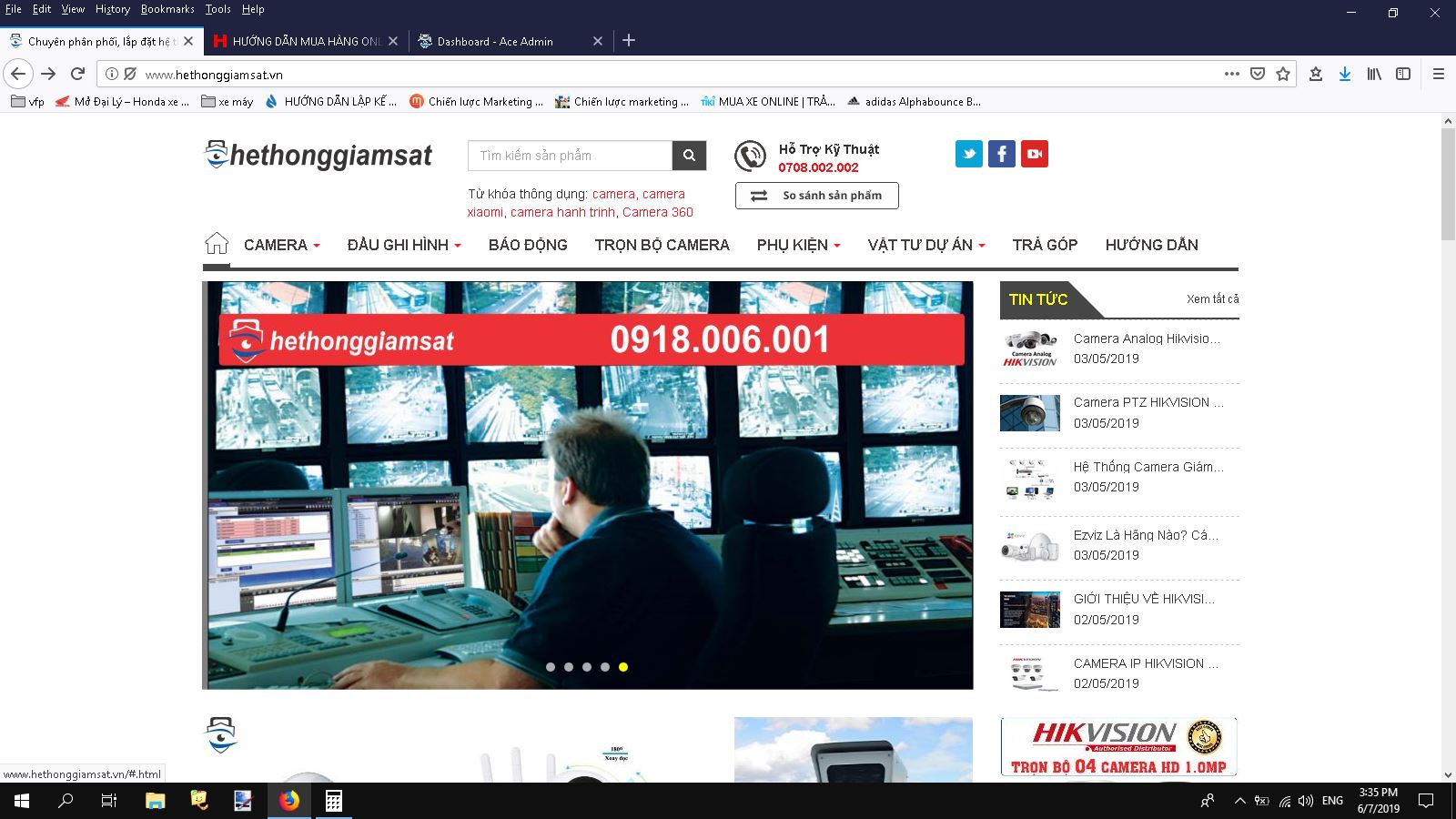Click GIỚI THIỆU VỀ HIKVISION thumbnail
The width and height of the screenshot is (1456, 819).
[1030, 610]
